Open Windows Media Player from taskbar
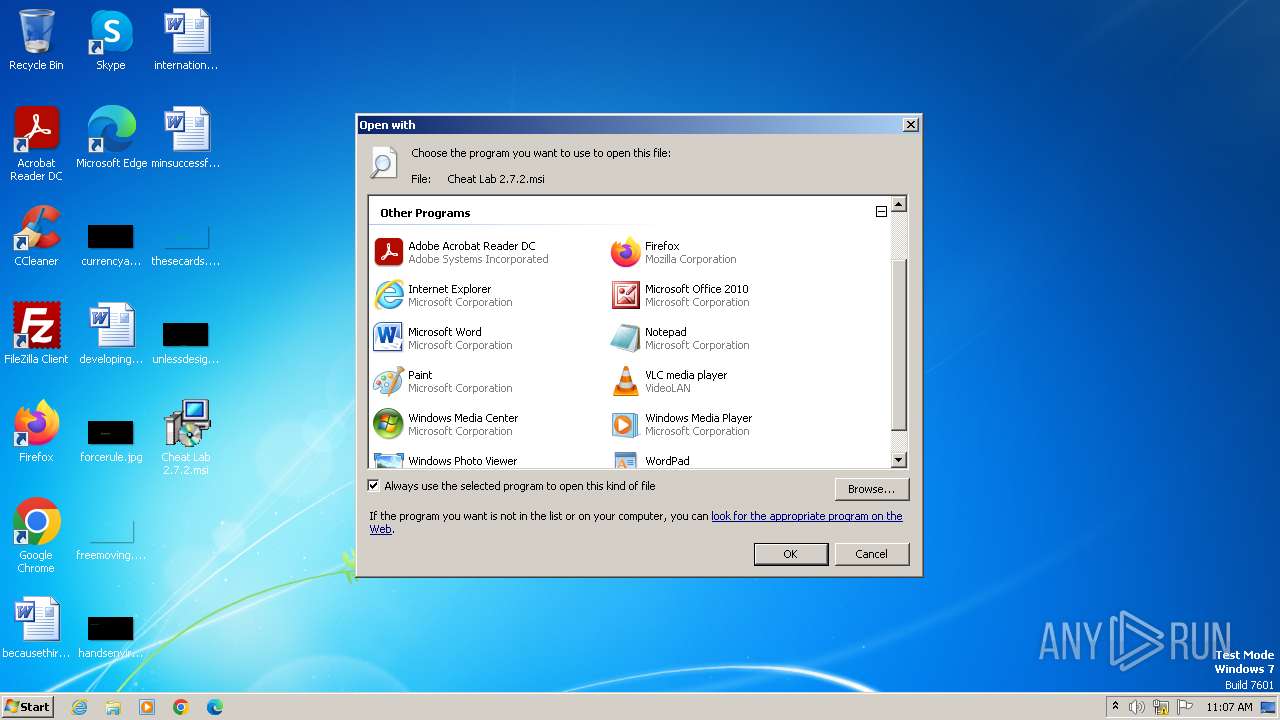The width and height of the screenshot is (1280, 720). point(147,707)
